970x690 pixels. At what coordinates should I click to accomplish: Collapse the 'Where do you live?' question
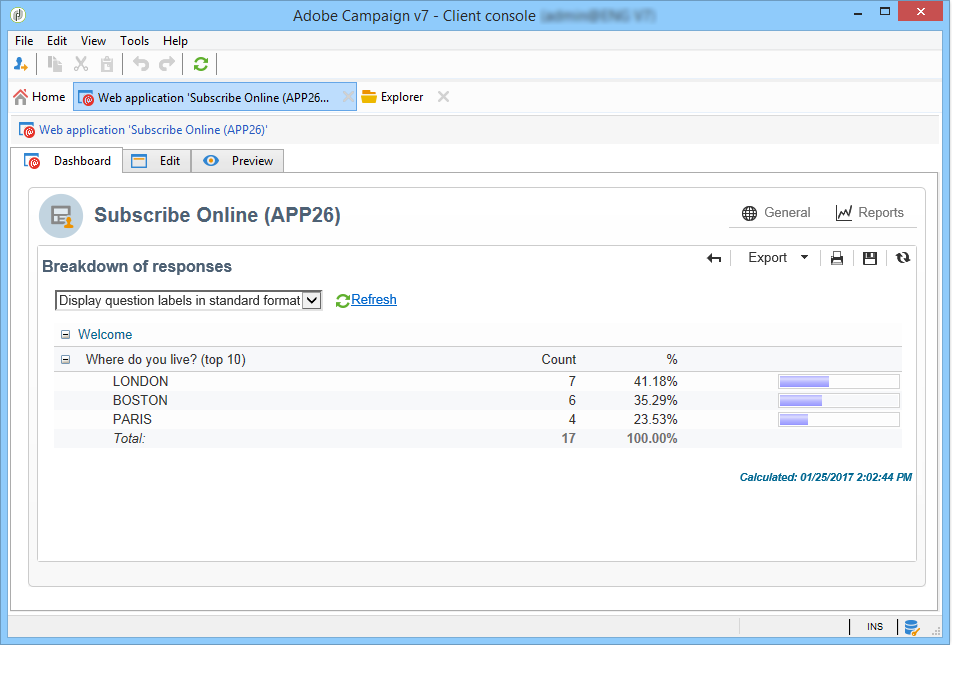[66, 360]
